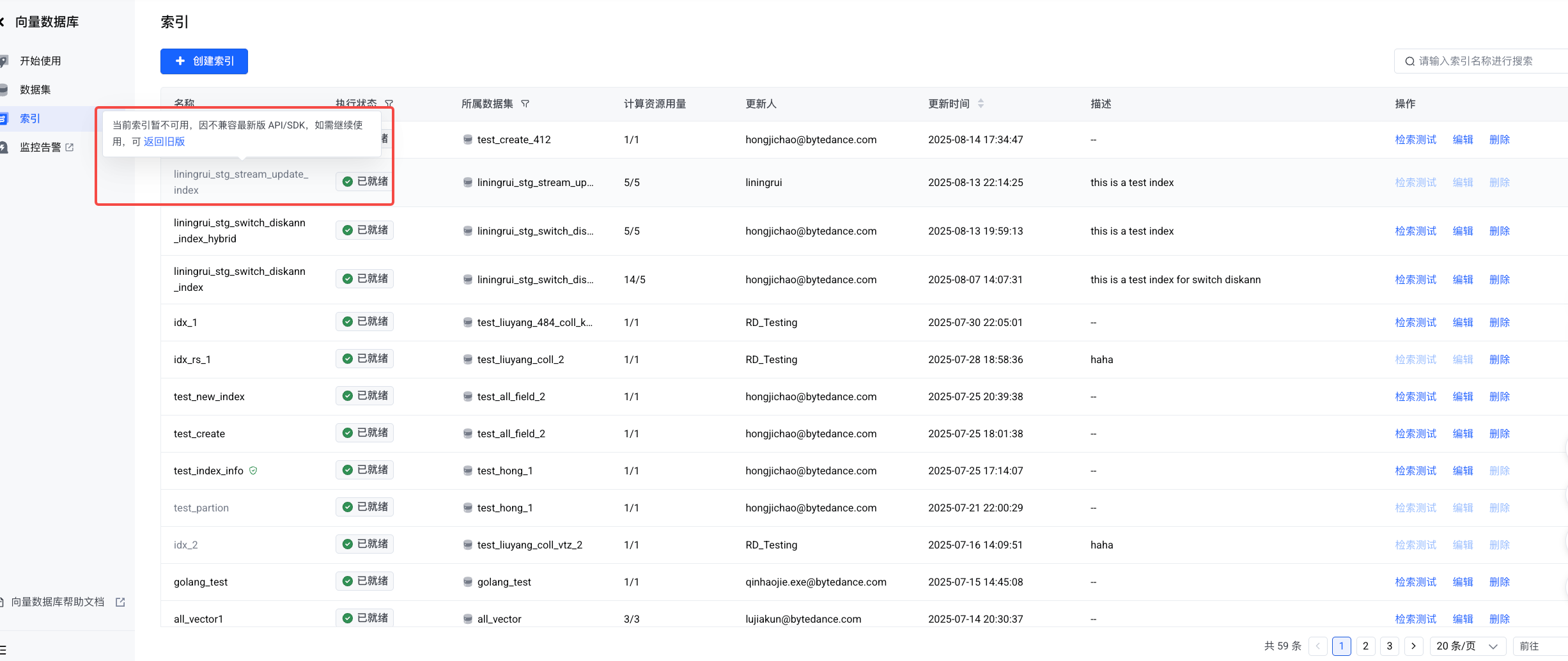Click the dataset icon beside golang_test dataset

point(468,582)
